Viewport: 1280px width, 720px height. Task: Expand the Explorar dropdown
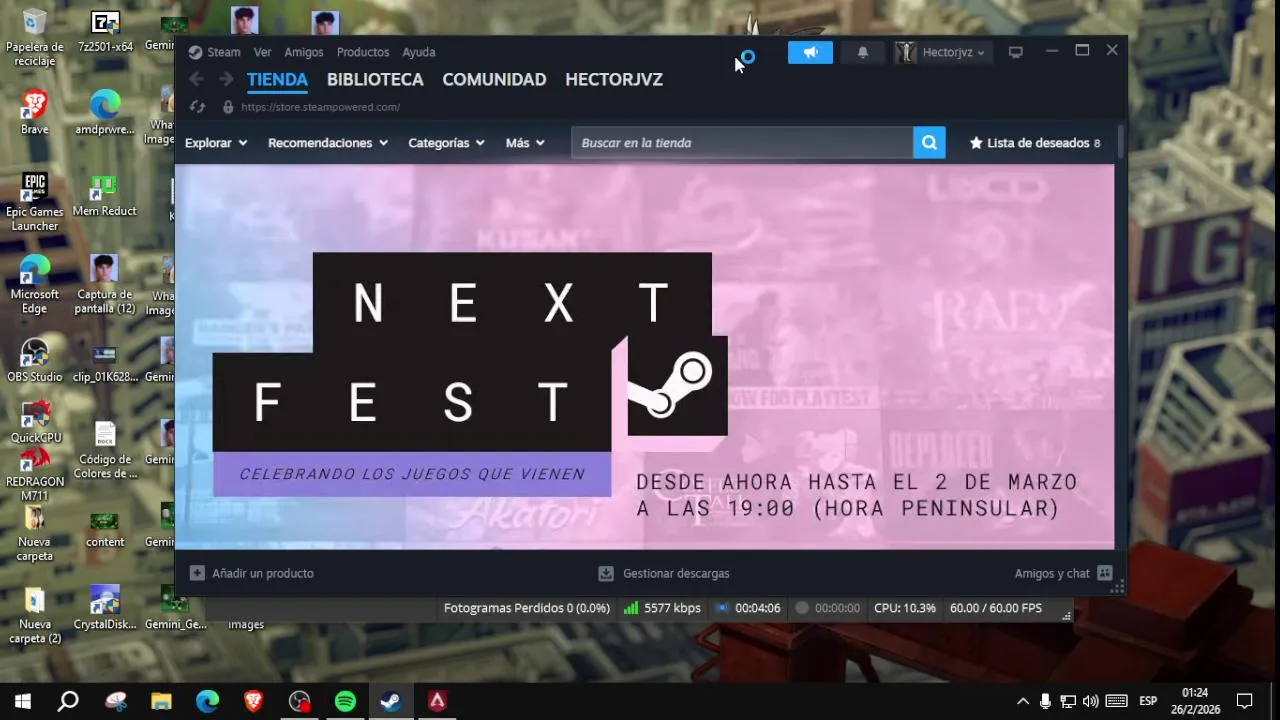(x=216, y=143)
